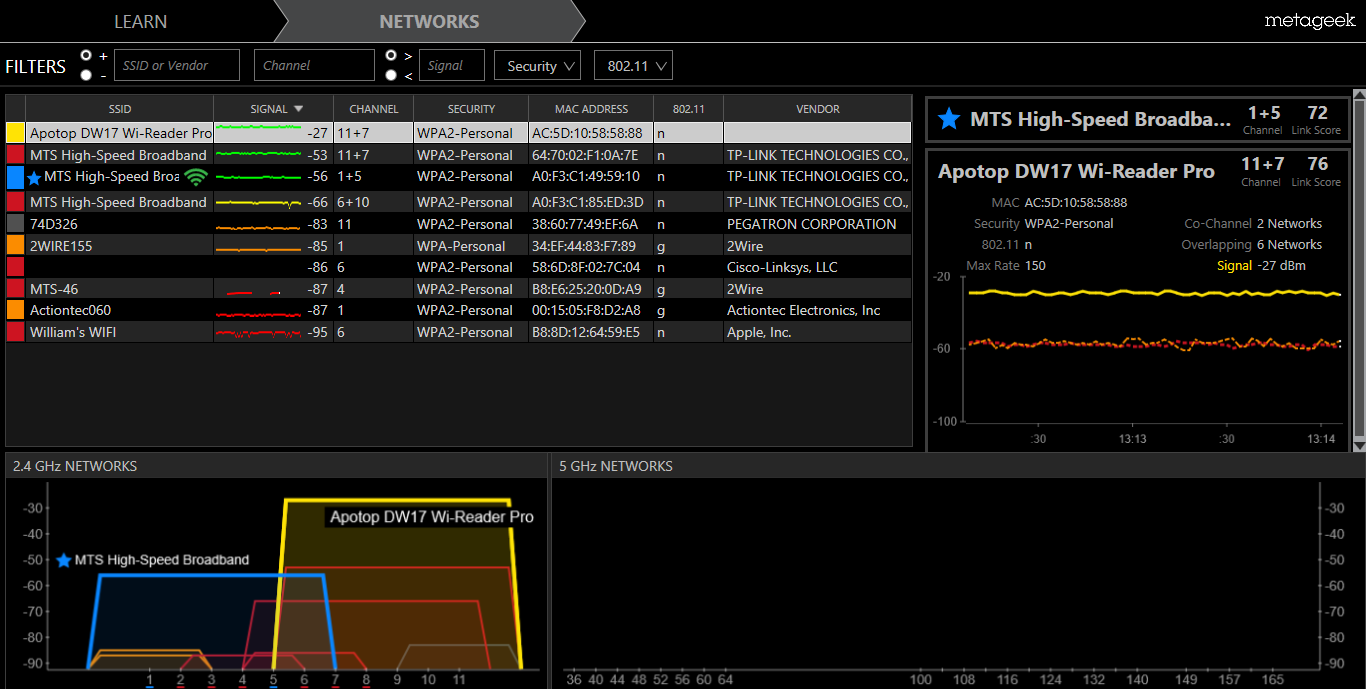
Task: Click the green Wi-Fi connected icon in the table
Action: point(196,177)
